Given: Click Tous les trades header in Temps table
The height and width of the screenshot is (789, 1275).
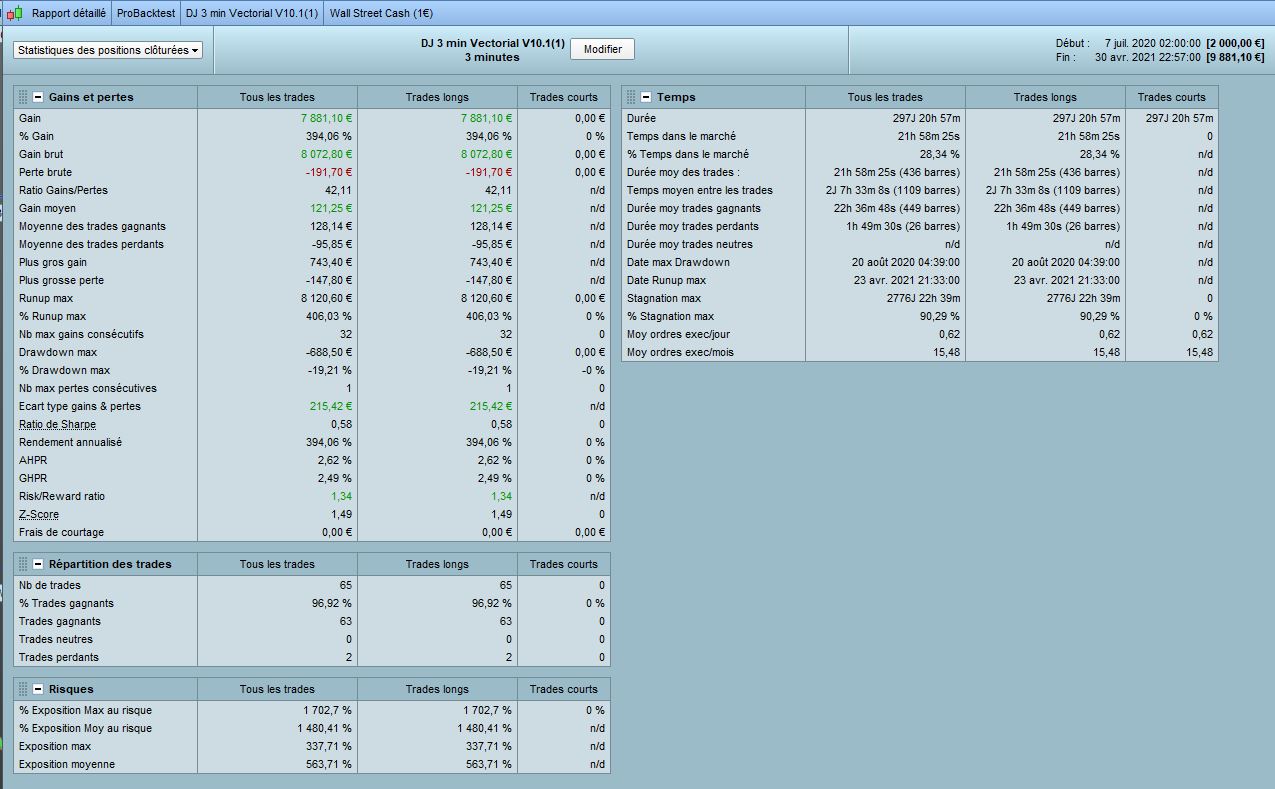Looking at the screenshot, I should tap(885, 97).
